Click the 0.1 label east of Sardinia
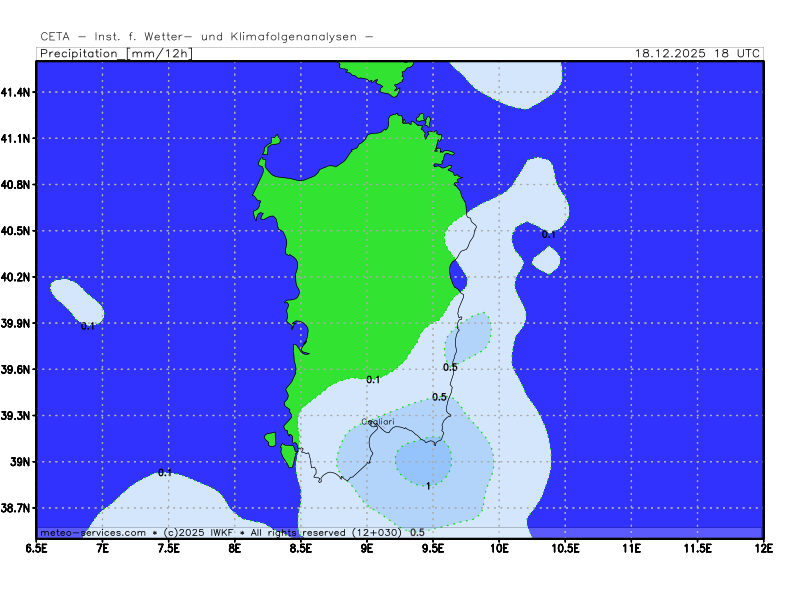 click(548, 235)
